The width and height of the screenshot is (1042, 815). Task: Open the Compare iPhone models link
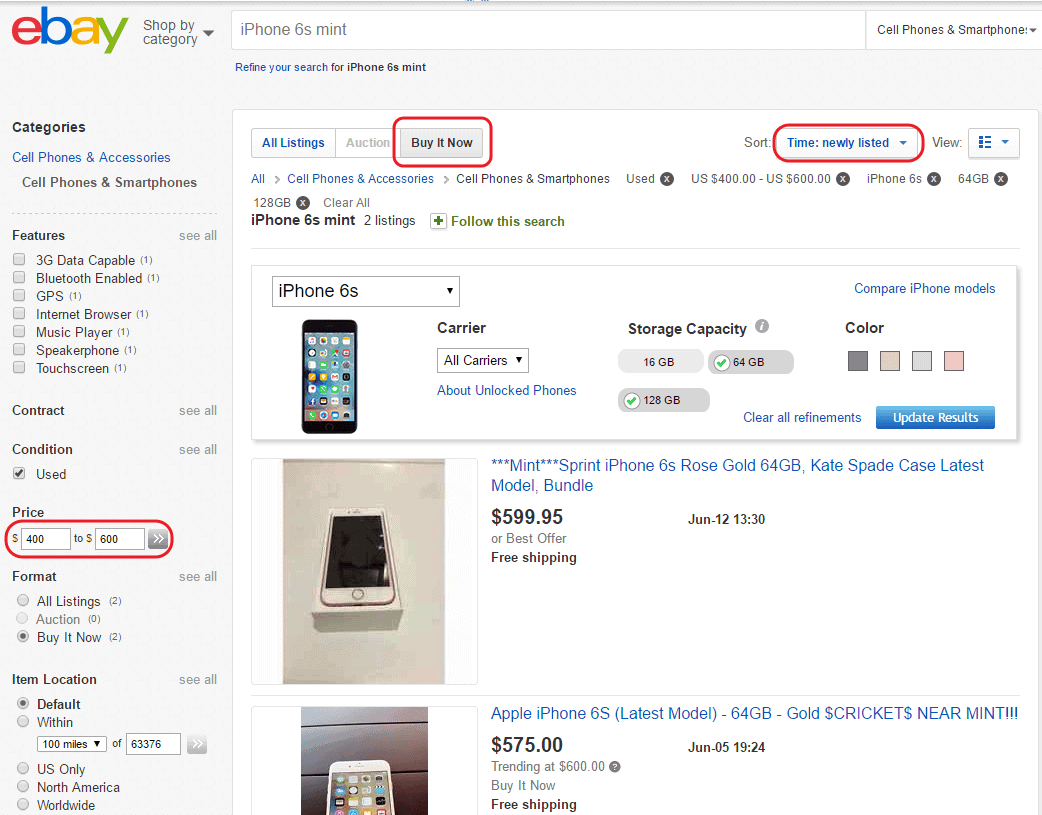(924, 288)
